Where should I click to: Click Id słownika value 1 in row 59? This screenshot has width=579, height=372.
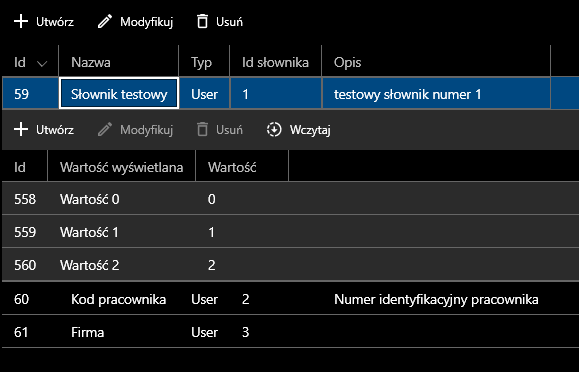[276, 94]
